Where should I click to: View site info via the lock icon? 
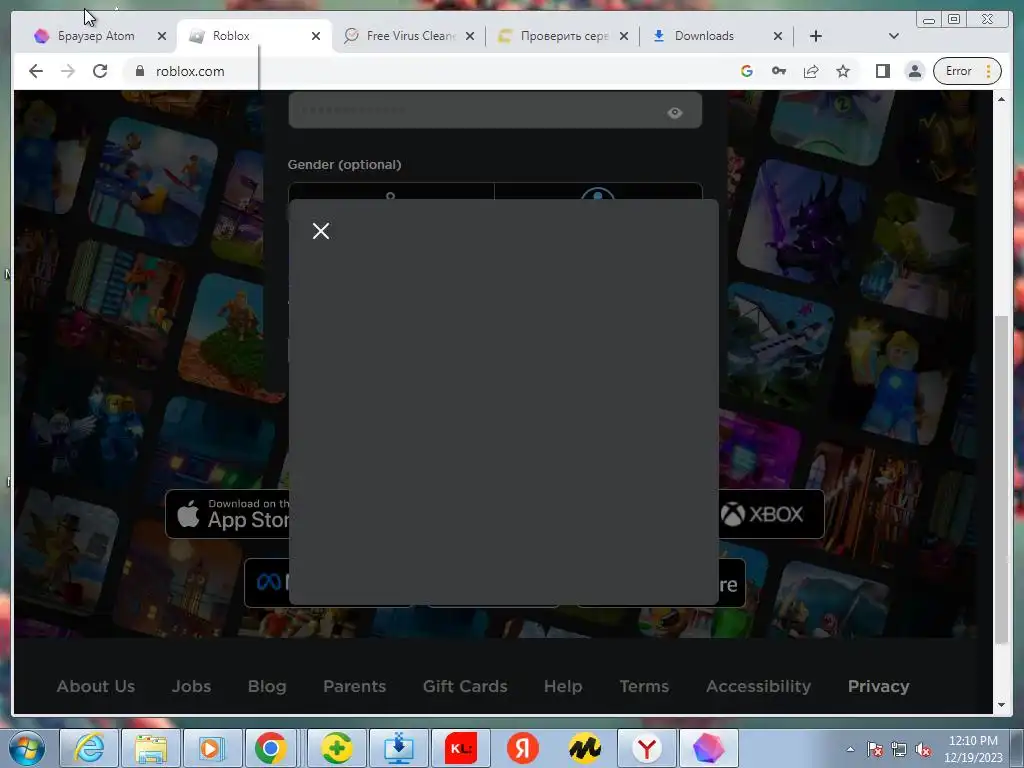point(139,71)
